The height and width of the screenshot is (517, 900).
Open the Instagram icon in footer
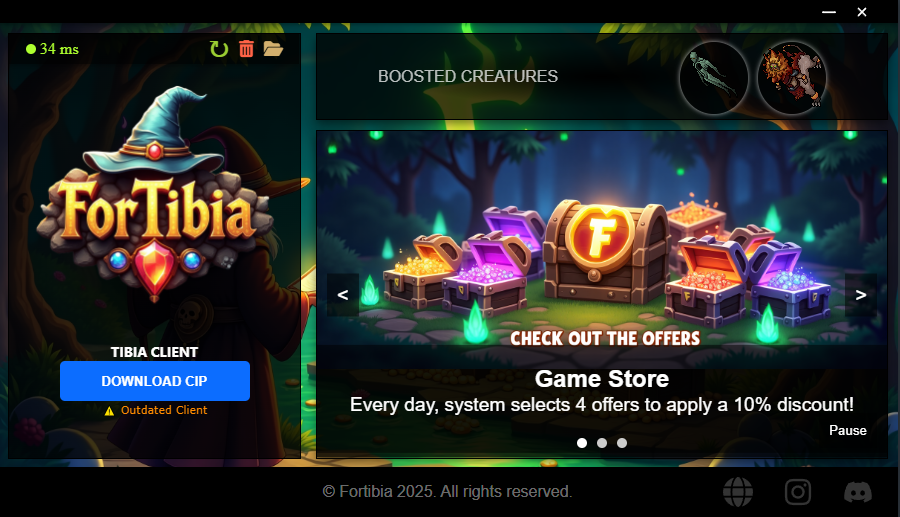(798, 492)
